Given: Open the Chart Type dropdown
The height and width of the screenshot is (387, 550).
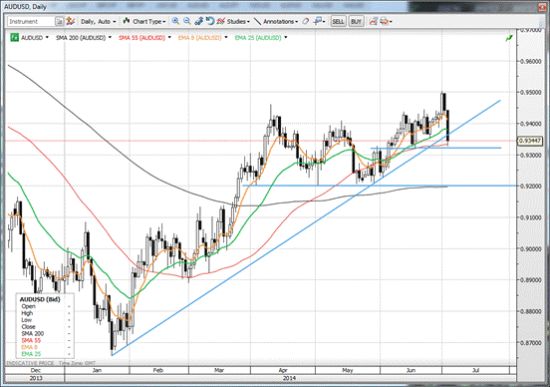Looking at the screenshot, I should click(145, 21).
